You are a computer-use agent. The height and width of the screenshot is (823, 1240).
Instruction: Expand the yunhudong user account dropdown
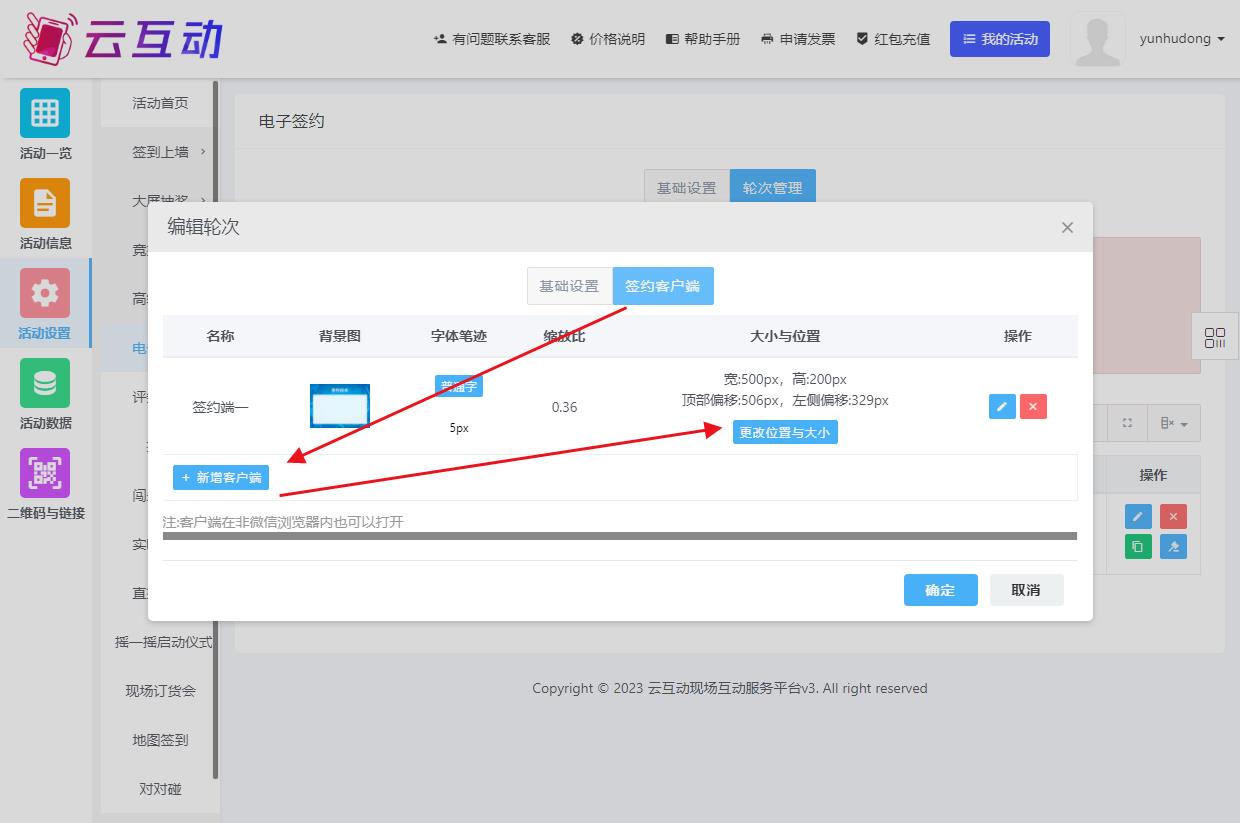[x=1182, y=39]
